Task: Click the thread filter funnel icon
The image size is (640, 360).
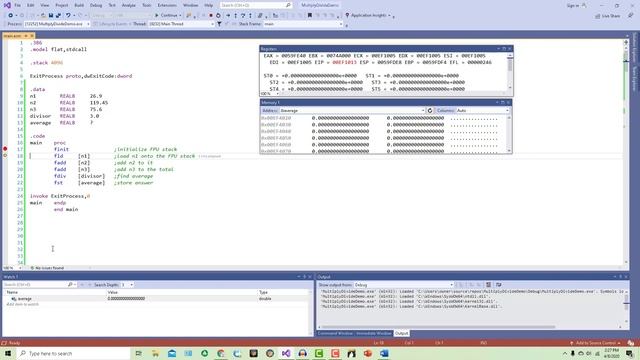Action: (219, 24)
